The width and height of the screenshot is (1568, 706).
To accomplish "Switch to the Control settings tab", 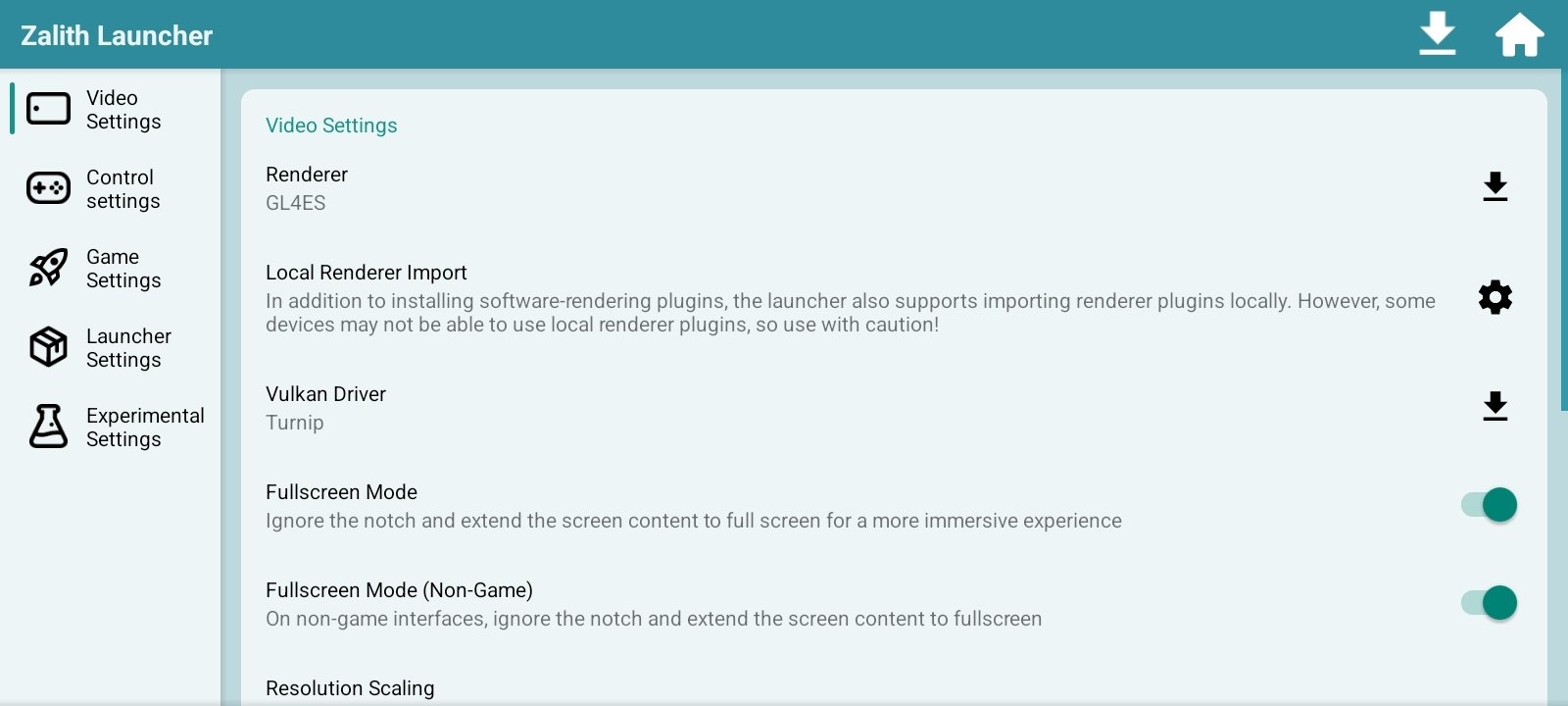I will (x=122, y=189).
